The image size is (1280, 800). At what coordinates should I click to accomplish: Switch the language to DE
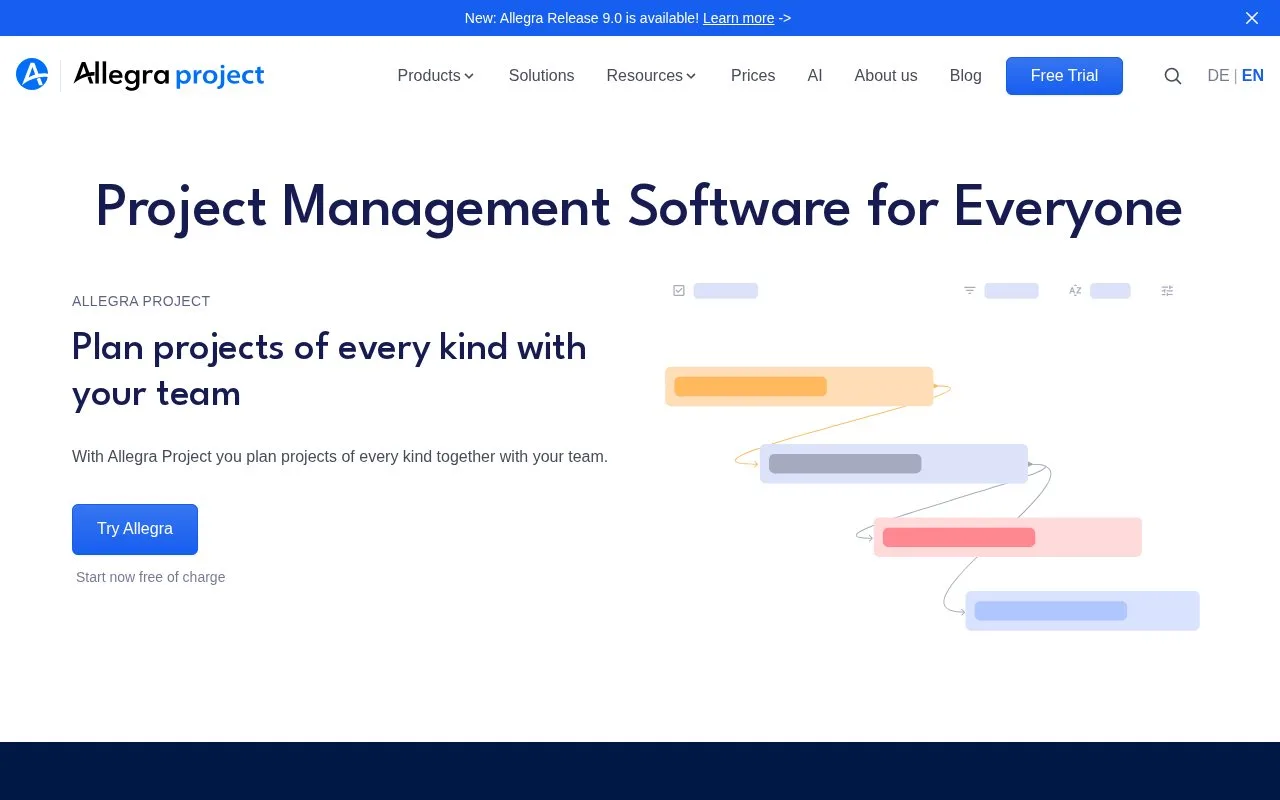(1218, 76)
